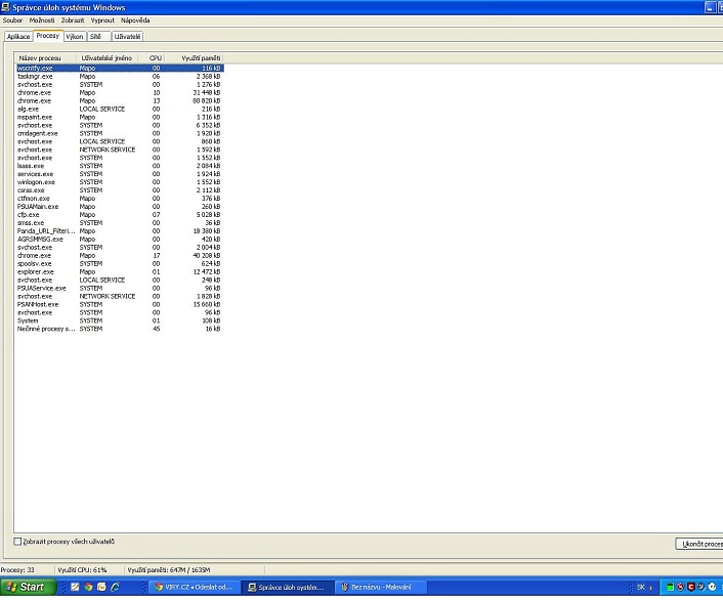Switch to the Výkon tab

75,36
